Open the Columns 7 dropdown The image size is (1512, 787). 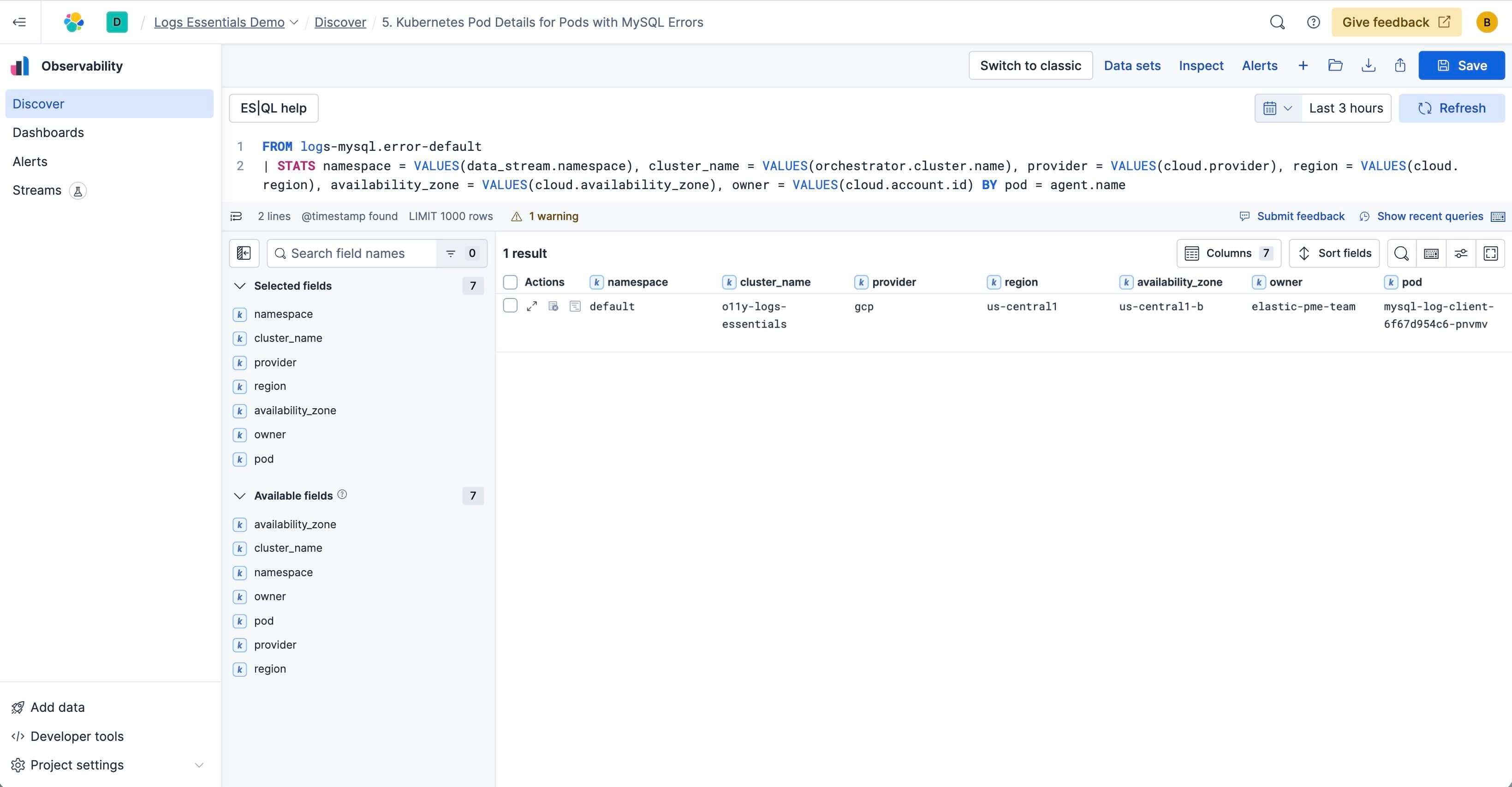tap(1228, 253)
